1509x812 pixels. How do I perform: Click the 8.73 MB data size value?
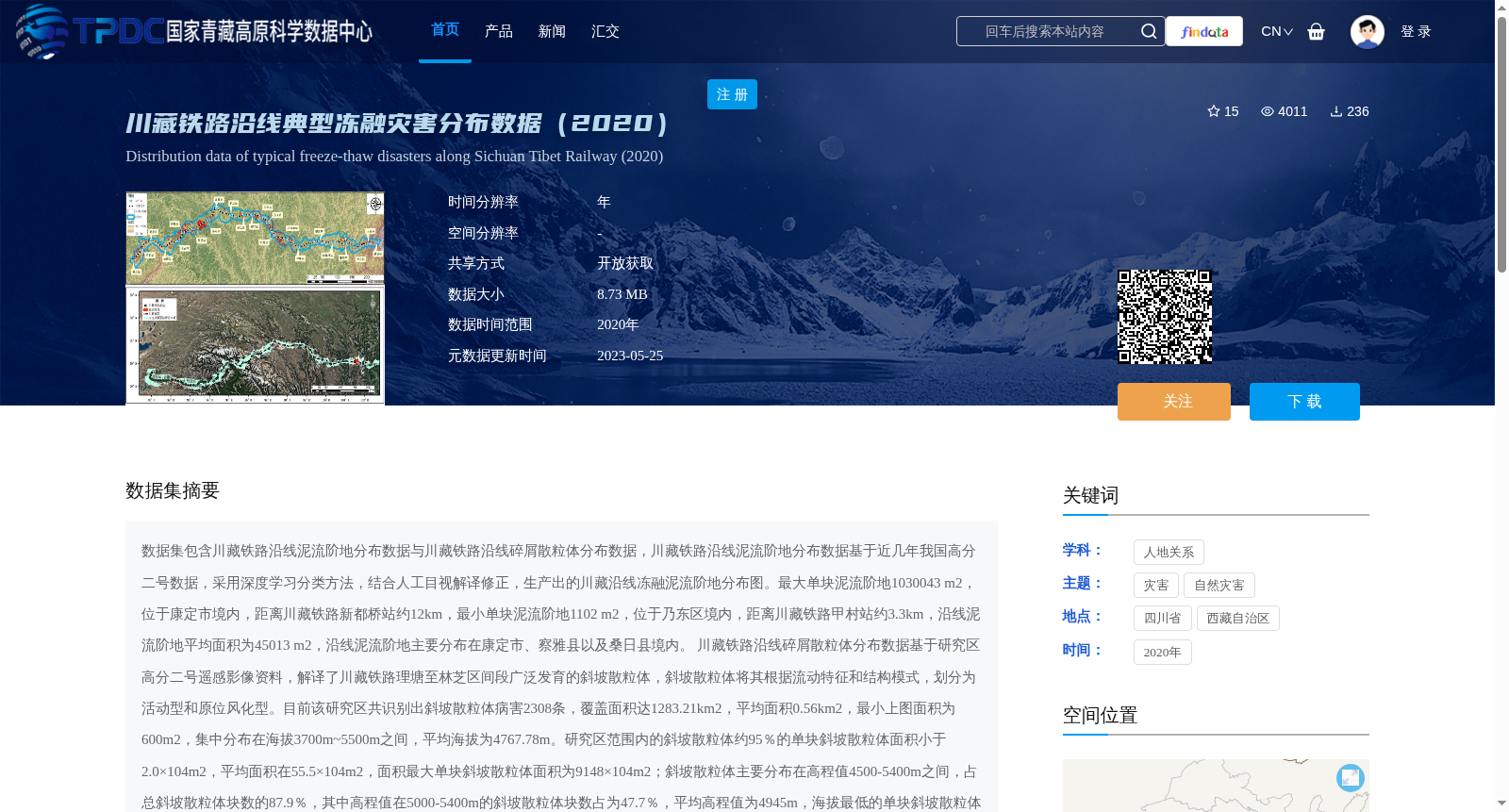(x=622, y=294)
